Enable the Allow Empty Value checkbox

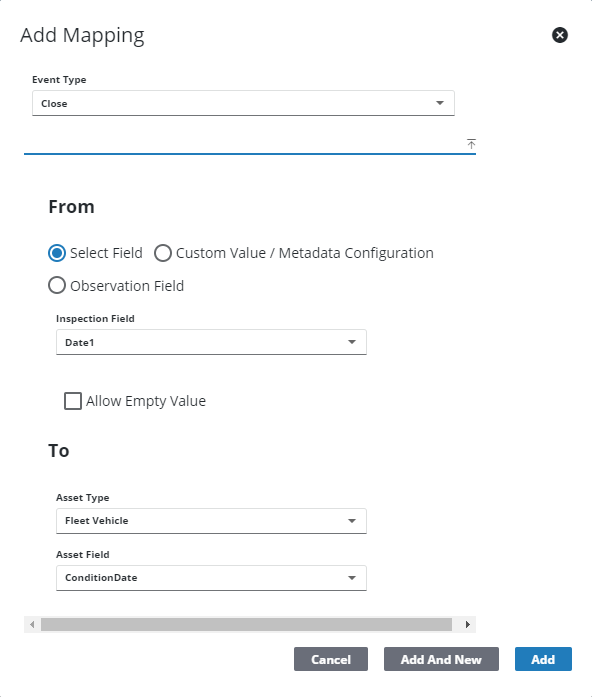click(73, 401)
